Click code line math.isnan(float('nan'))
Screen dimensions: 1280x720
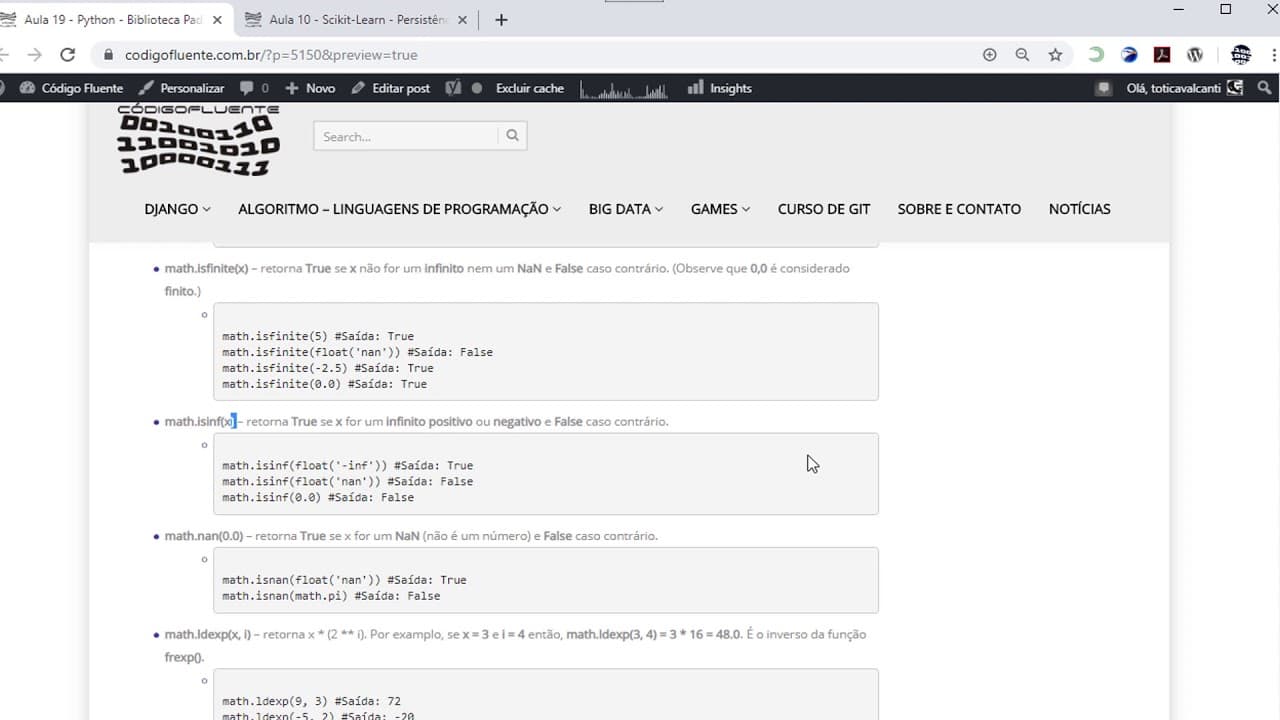tap(344, 580)
